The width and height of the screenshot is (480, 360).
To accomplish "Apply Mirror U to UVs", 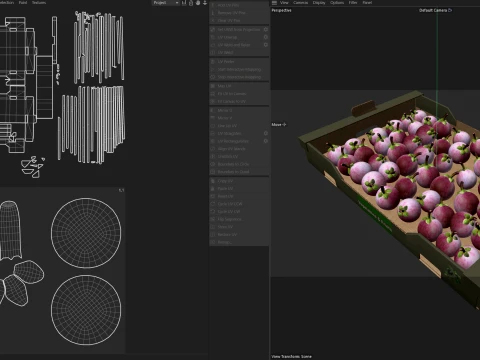I will (x=239, y=110).
